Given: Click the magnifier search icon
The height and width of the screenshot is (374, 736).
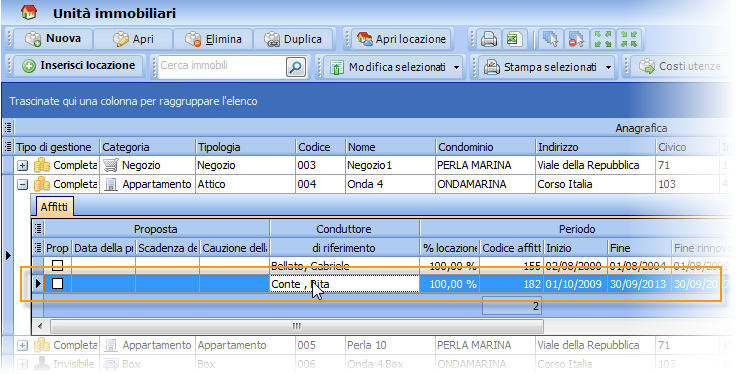Looking at the screenshot, I should point(296,67).
